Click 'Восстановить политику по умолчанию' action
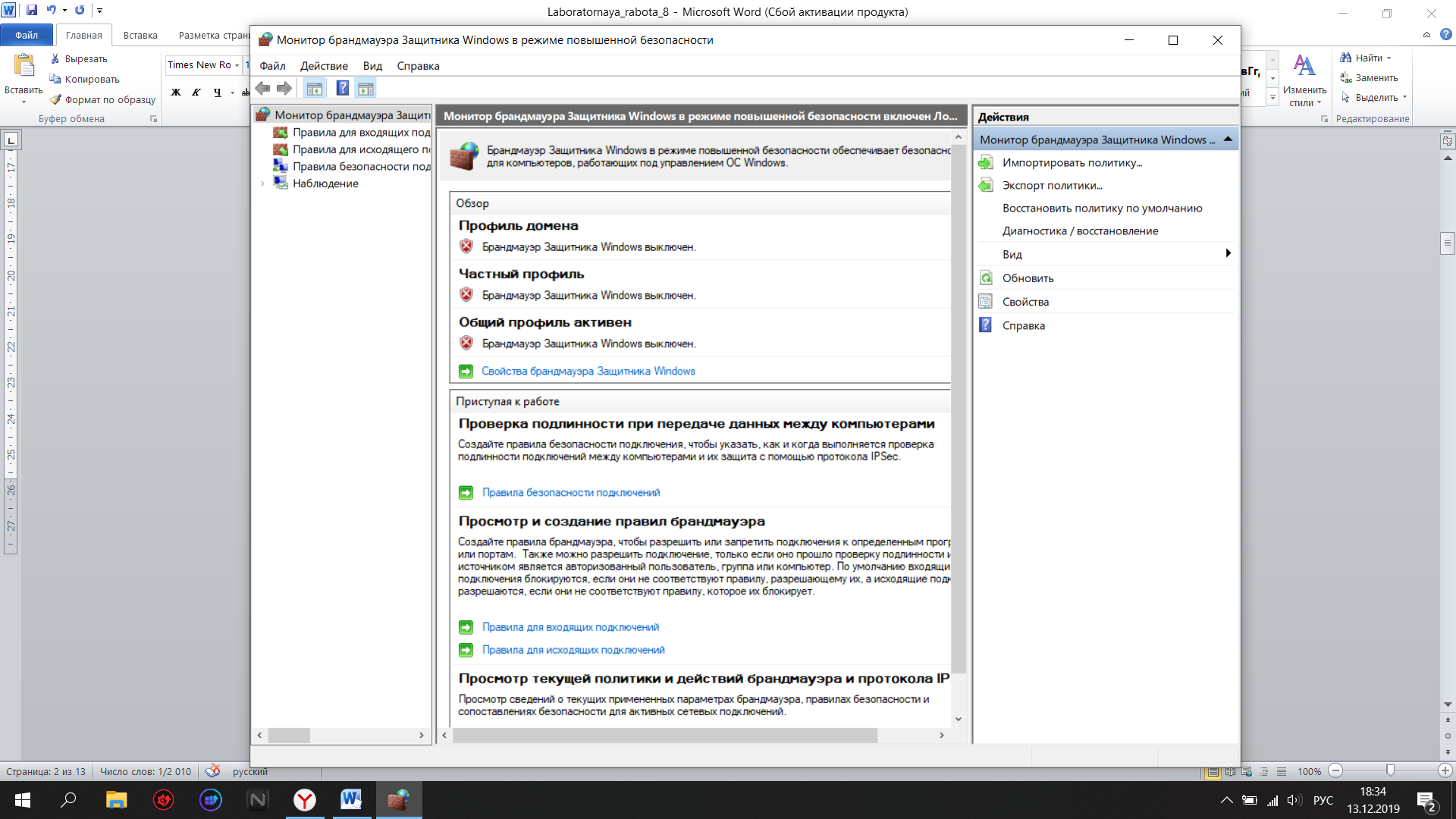 1102,208
